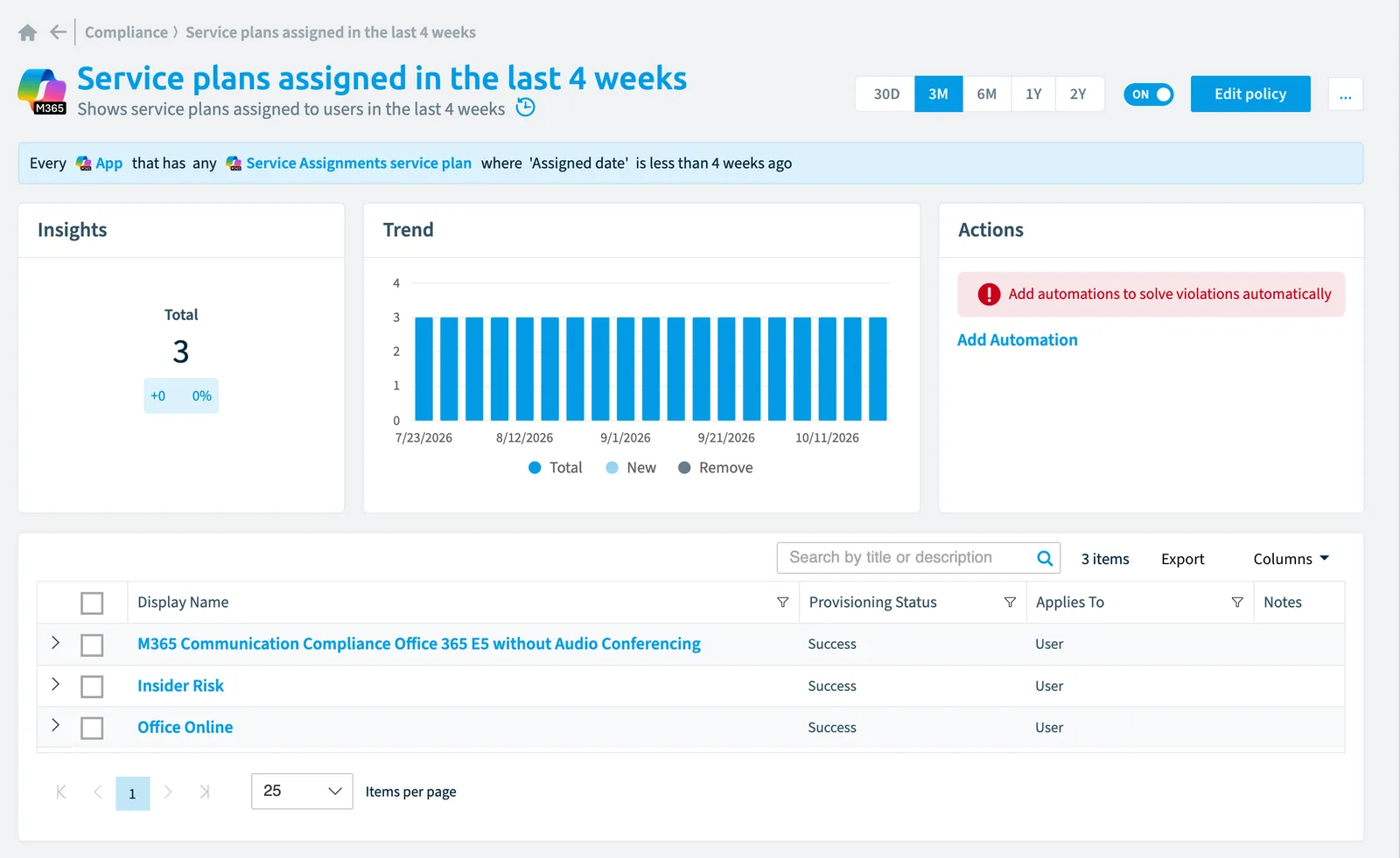The height and width of the screenshot is (858, 1400).
Task: Click the App icon in policy rule
Action: coord(84,164)
